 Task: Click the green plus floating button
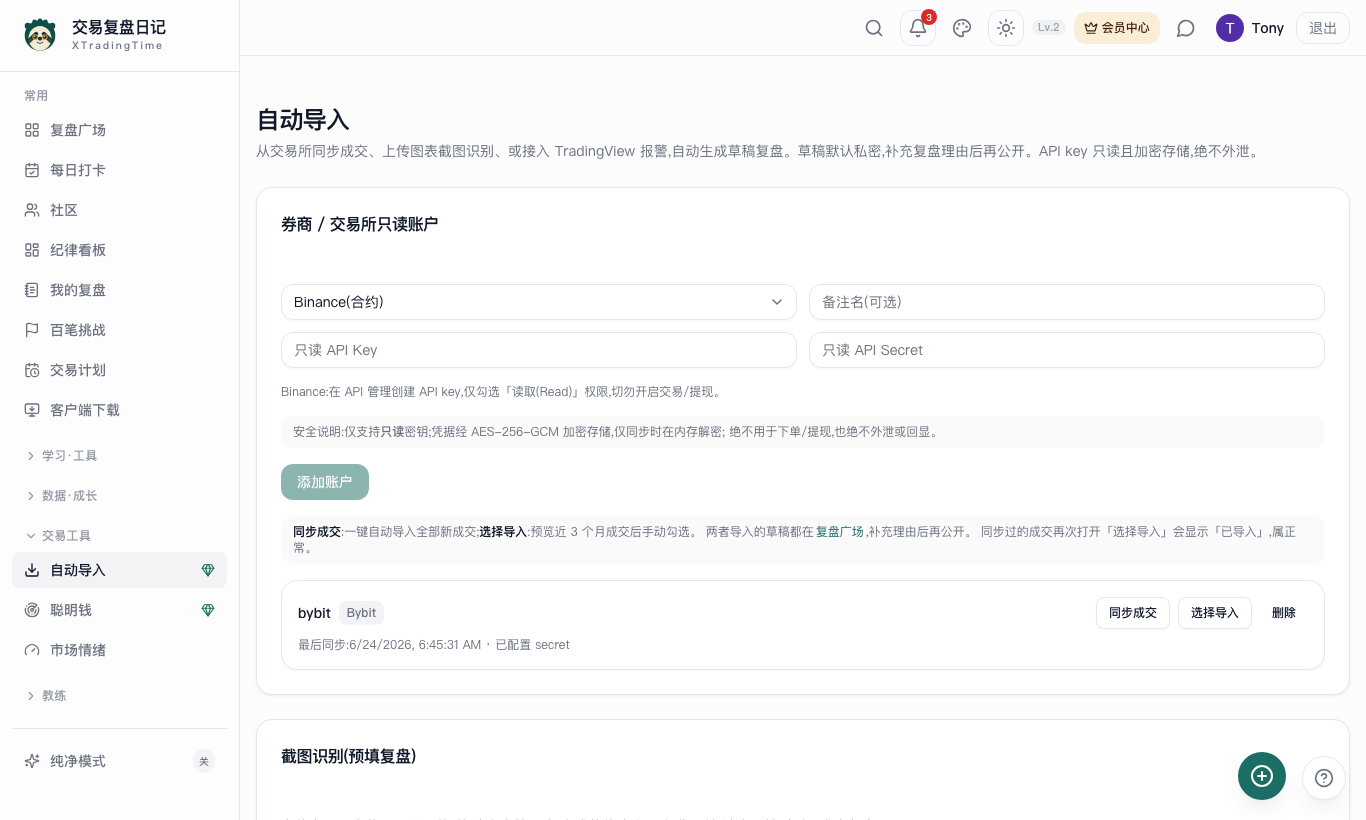click(x=1262, y=776)
